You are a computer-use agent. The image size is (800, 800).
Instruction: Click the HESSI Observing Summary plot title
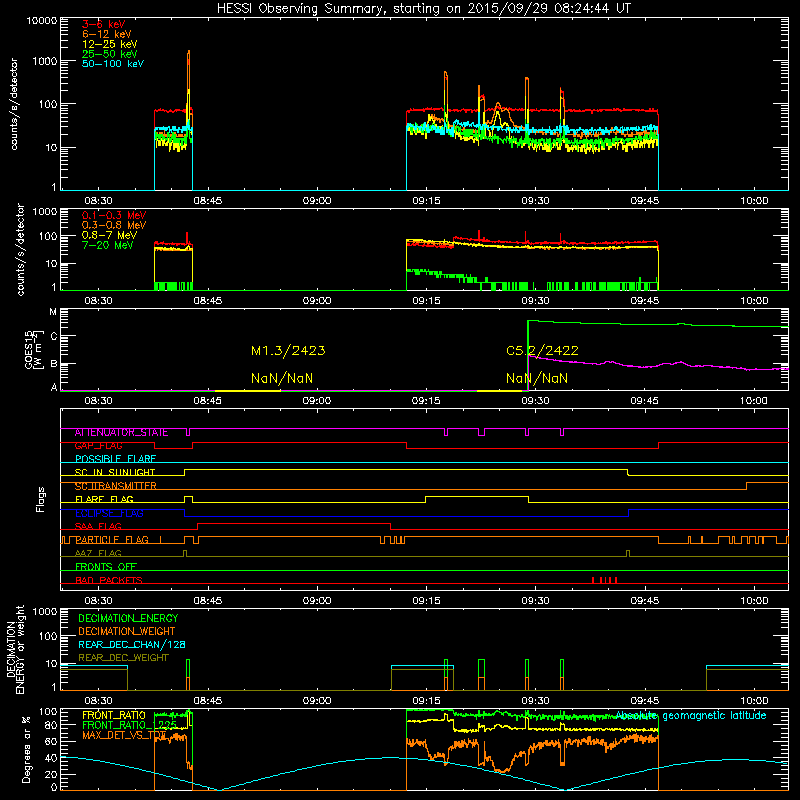click(x=423, y=9)
